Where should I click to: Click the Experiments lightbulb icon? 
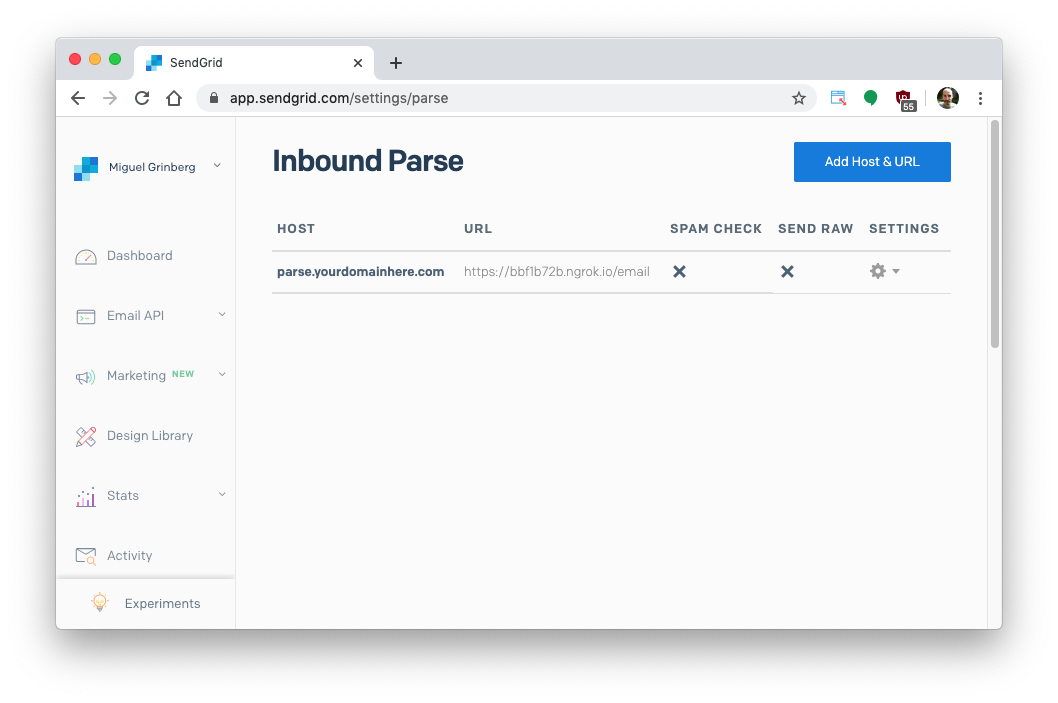click(99, 603)
